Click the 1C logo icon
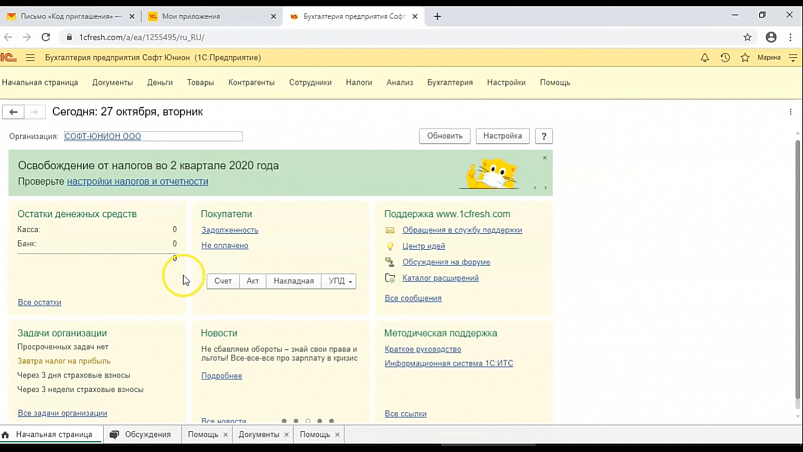Image resolution: width=803 pixels, height=452 pixels. [8, 58]
